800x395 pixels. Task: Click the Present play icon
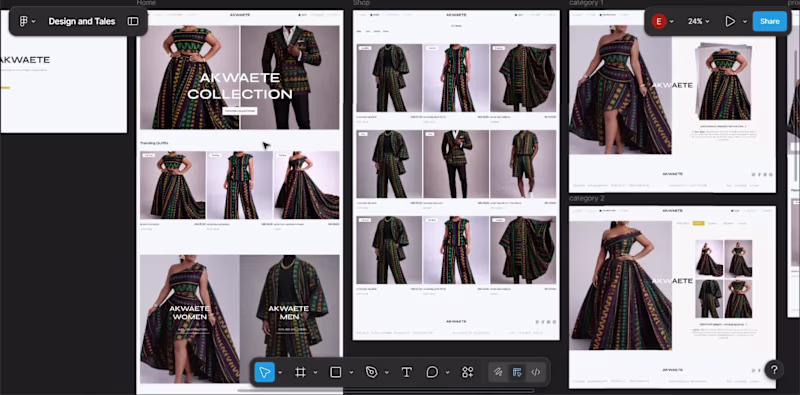pos(730,21)
